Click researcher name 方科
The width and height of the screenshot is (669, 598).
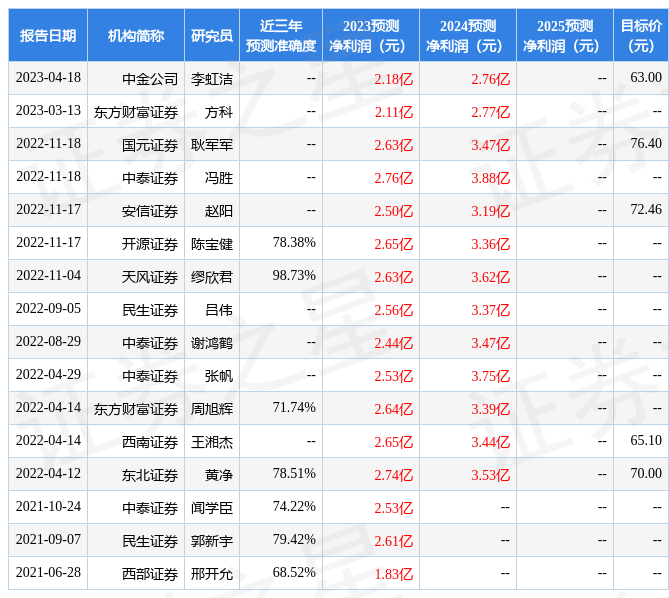tap(219, 112)
